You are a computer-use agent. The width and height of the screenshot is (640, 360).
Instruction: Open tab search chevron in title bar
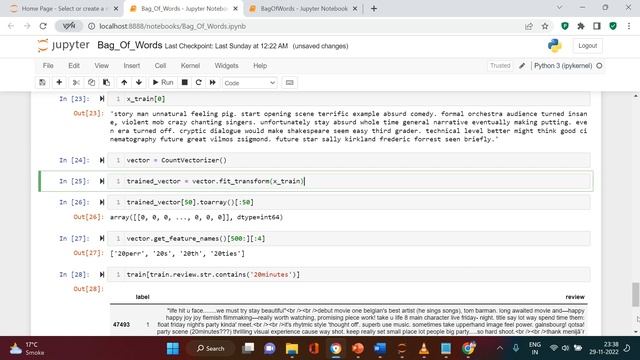(x=560, y=7)
